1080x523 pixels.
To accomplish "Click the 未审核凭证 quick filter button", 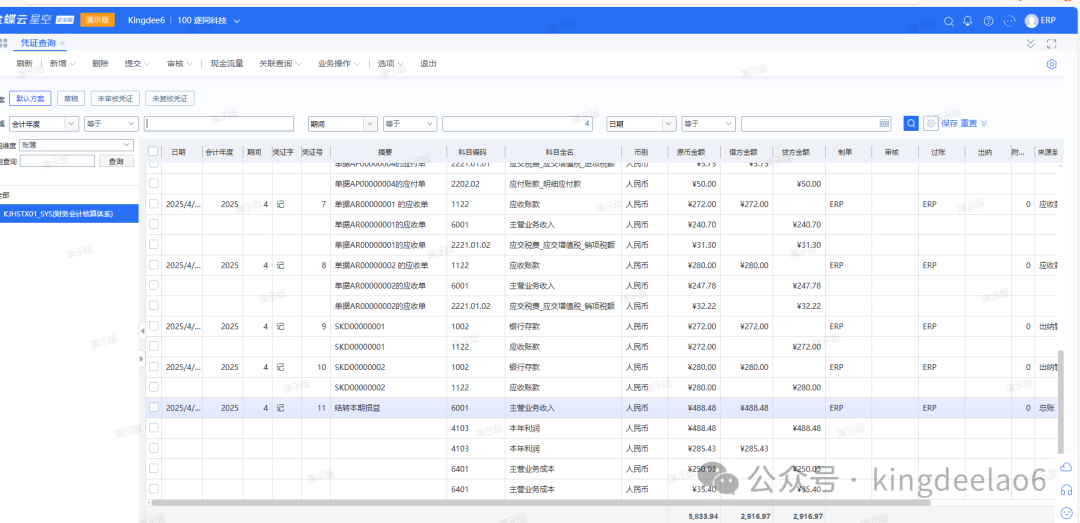I will [x=115, y=99].
